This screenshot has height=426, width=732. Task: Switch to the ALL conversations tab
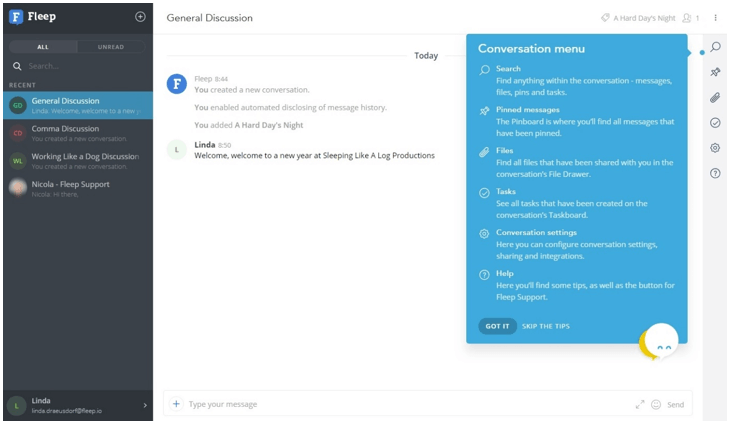[43, 47]
